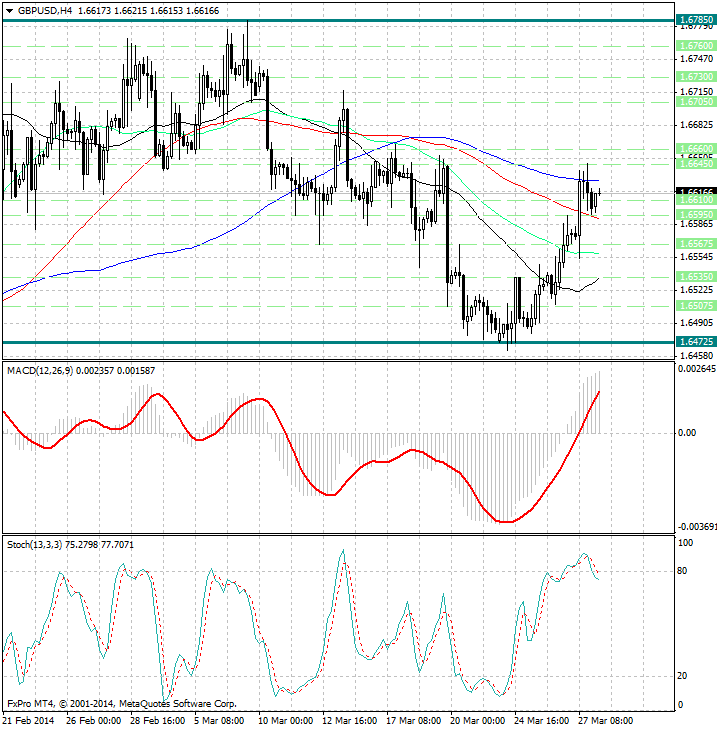Click the 1.66600 price level label

coord(696,148)
